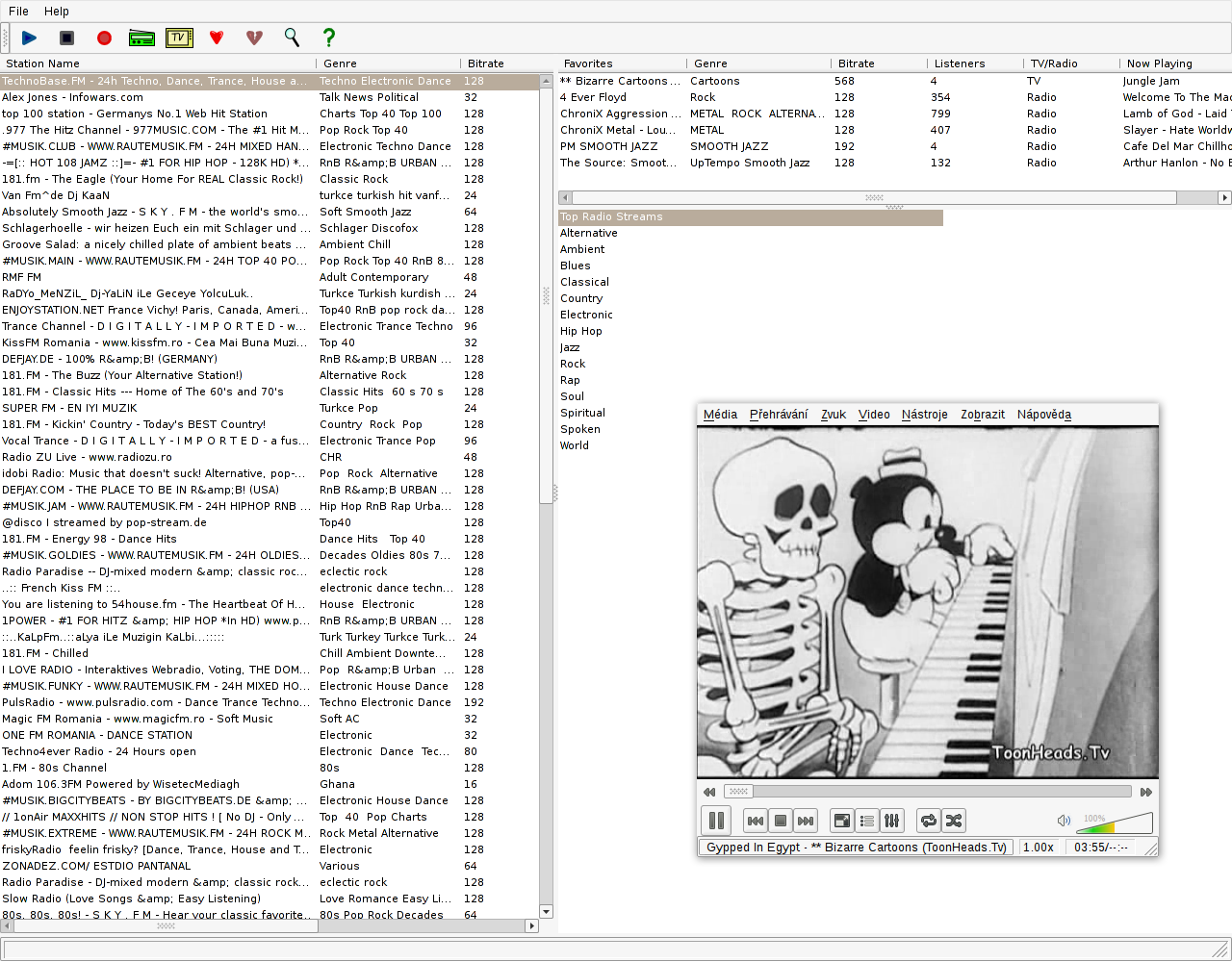Toggle VLC loop repeat button

click(x=929, y=821)
